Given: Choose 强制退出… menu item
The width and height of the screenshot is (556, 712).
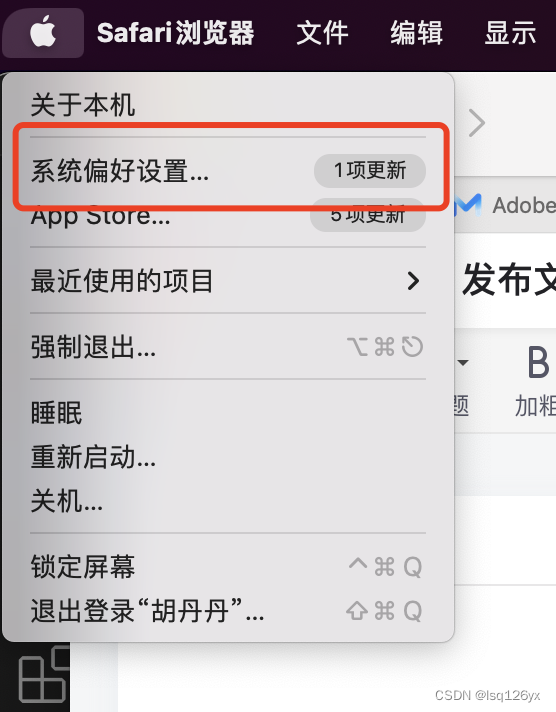Looking at the screenshot, I should (x=228, y=347).
